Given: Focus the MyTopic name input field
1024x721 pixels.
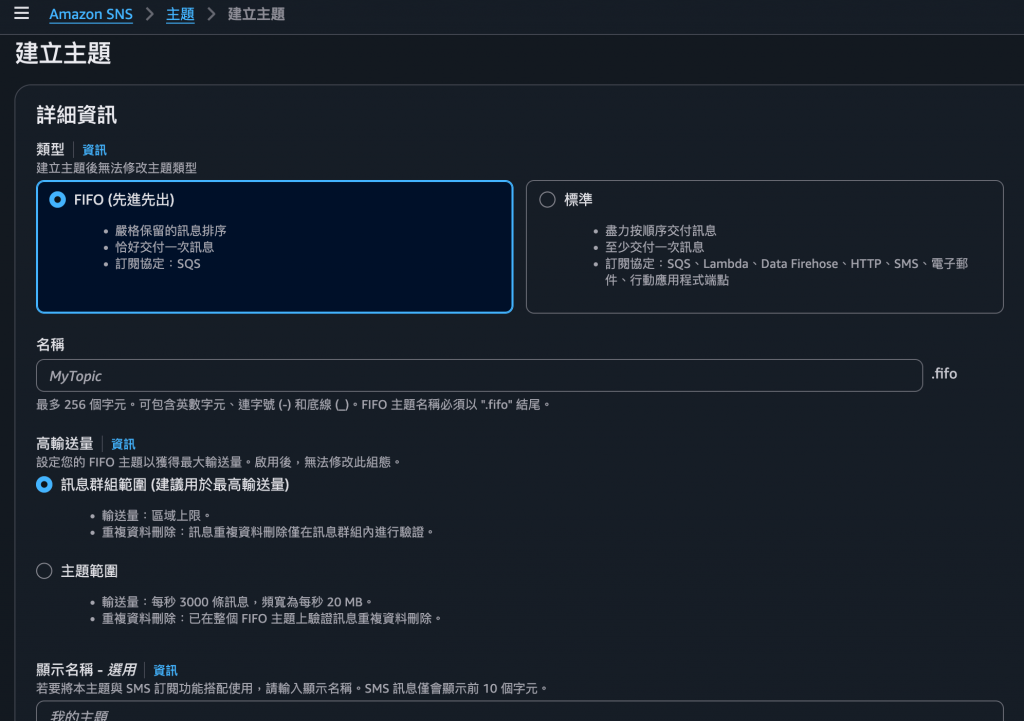Looking at the screenshot, I should tap(479, 376).
